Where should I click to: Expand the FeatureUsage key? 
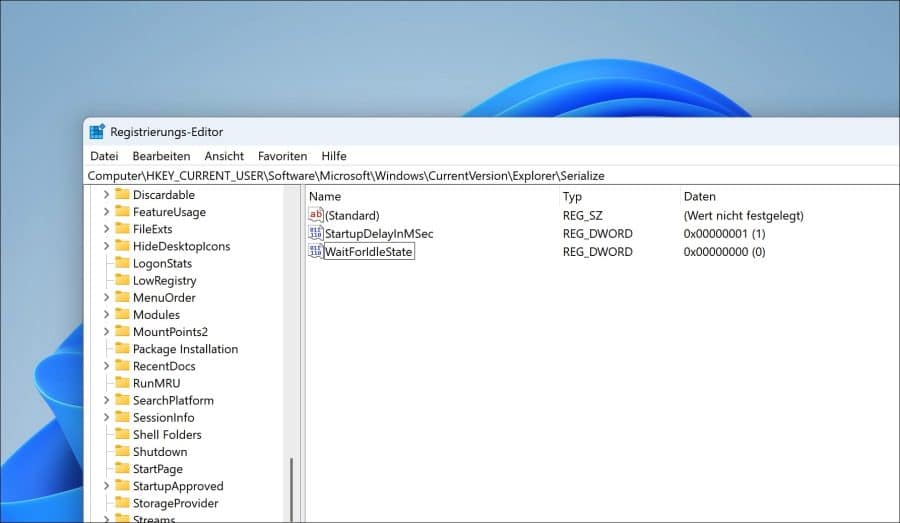click(106, 212)
